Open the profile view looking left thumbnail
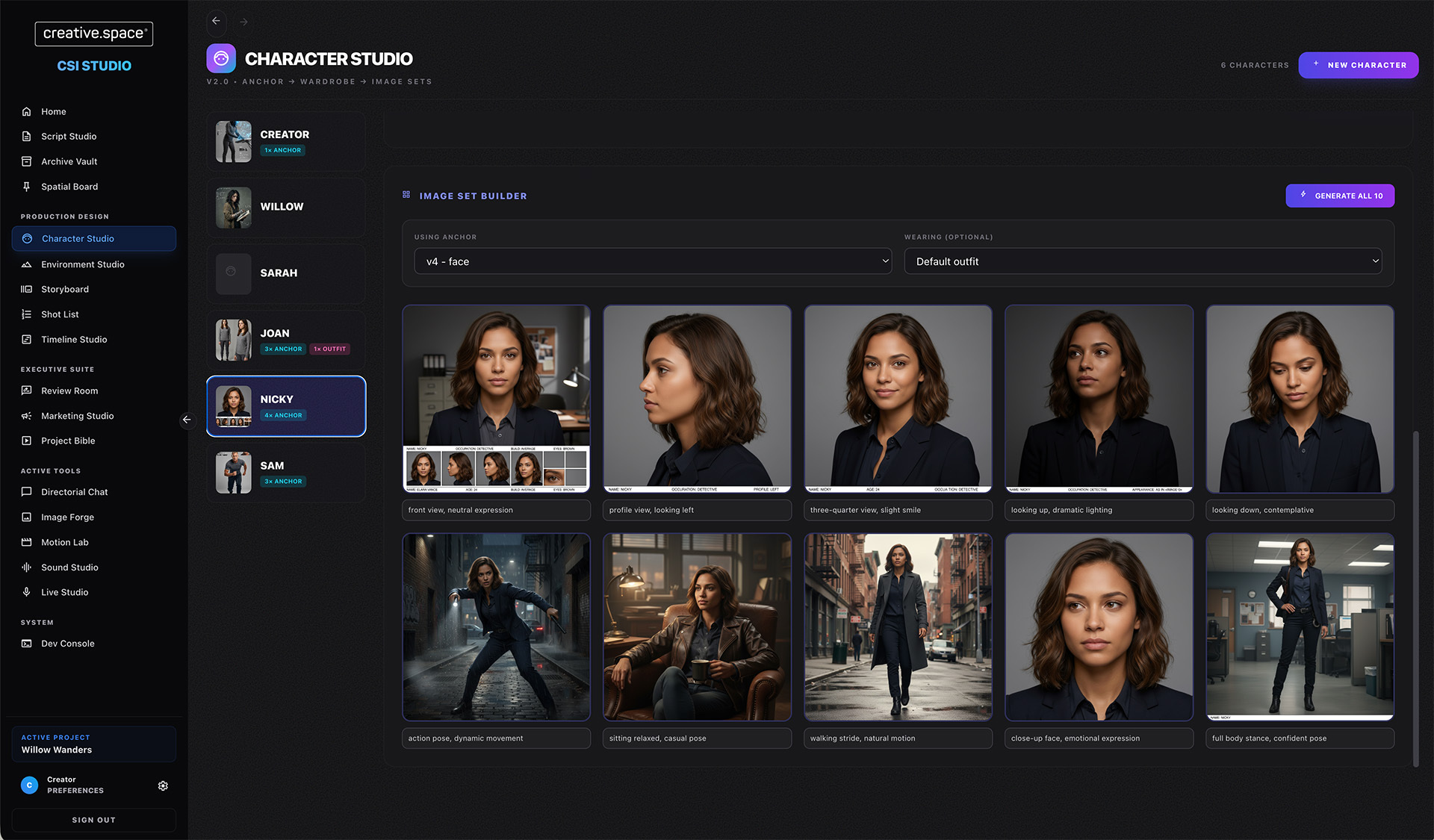 (x=697, y=399)
